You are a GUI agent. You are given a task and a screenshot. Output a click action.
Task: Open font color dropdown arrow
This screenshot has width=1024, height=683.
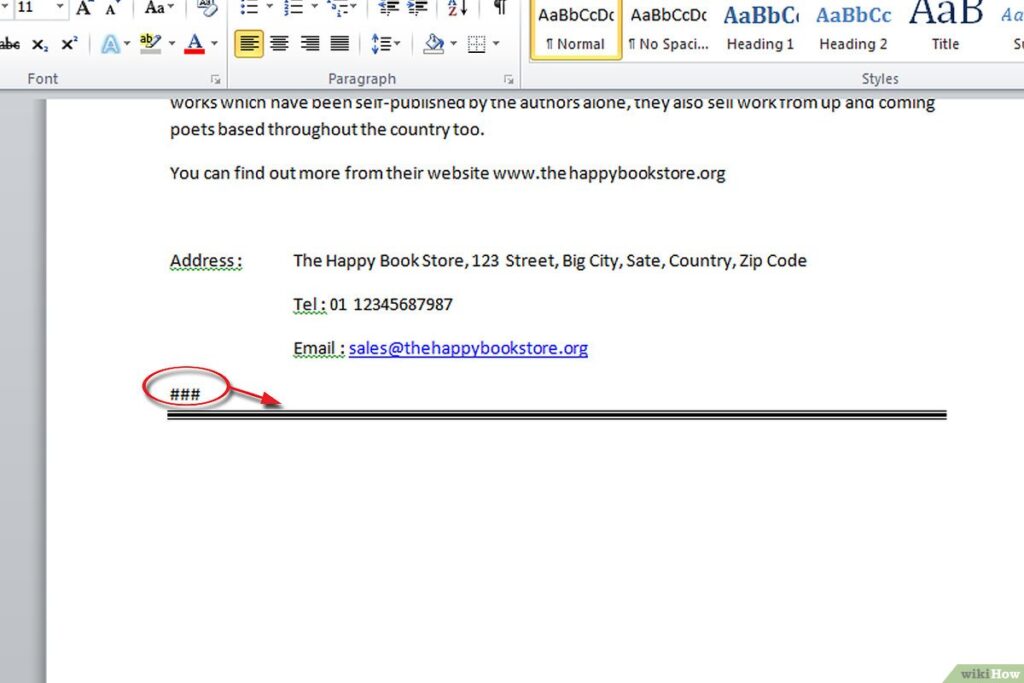[214, 44]
